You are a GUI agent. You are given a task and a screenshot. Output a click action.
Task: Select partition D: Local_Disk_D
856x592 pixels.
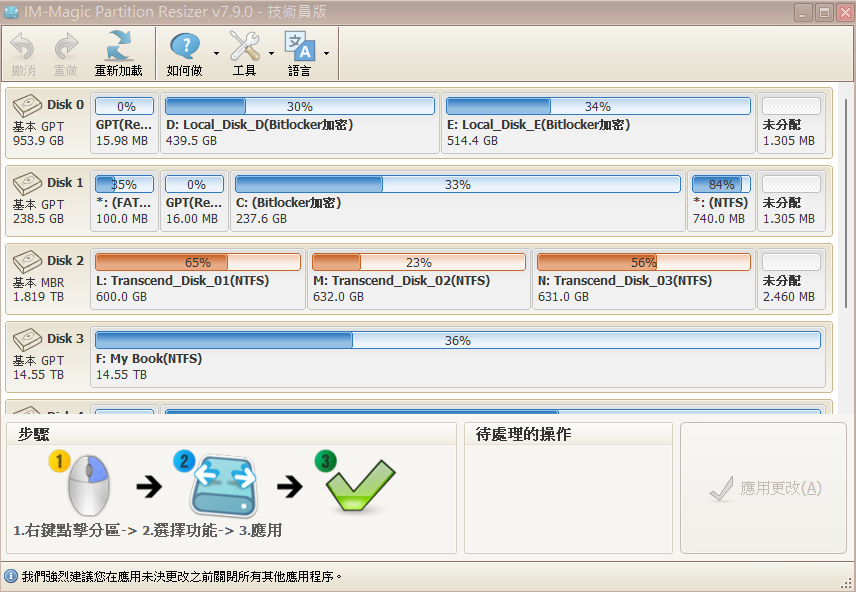[x=300, y=124]
